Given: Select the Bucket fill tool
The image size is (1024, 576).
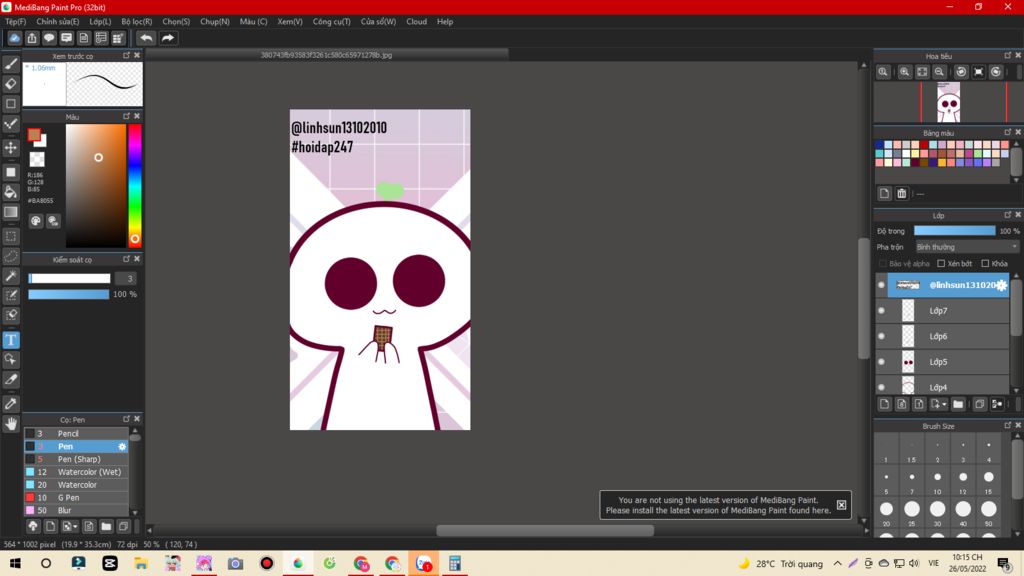Looking at the screenshot, I should coord(11,192).
